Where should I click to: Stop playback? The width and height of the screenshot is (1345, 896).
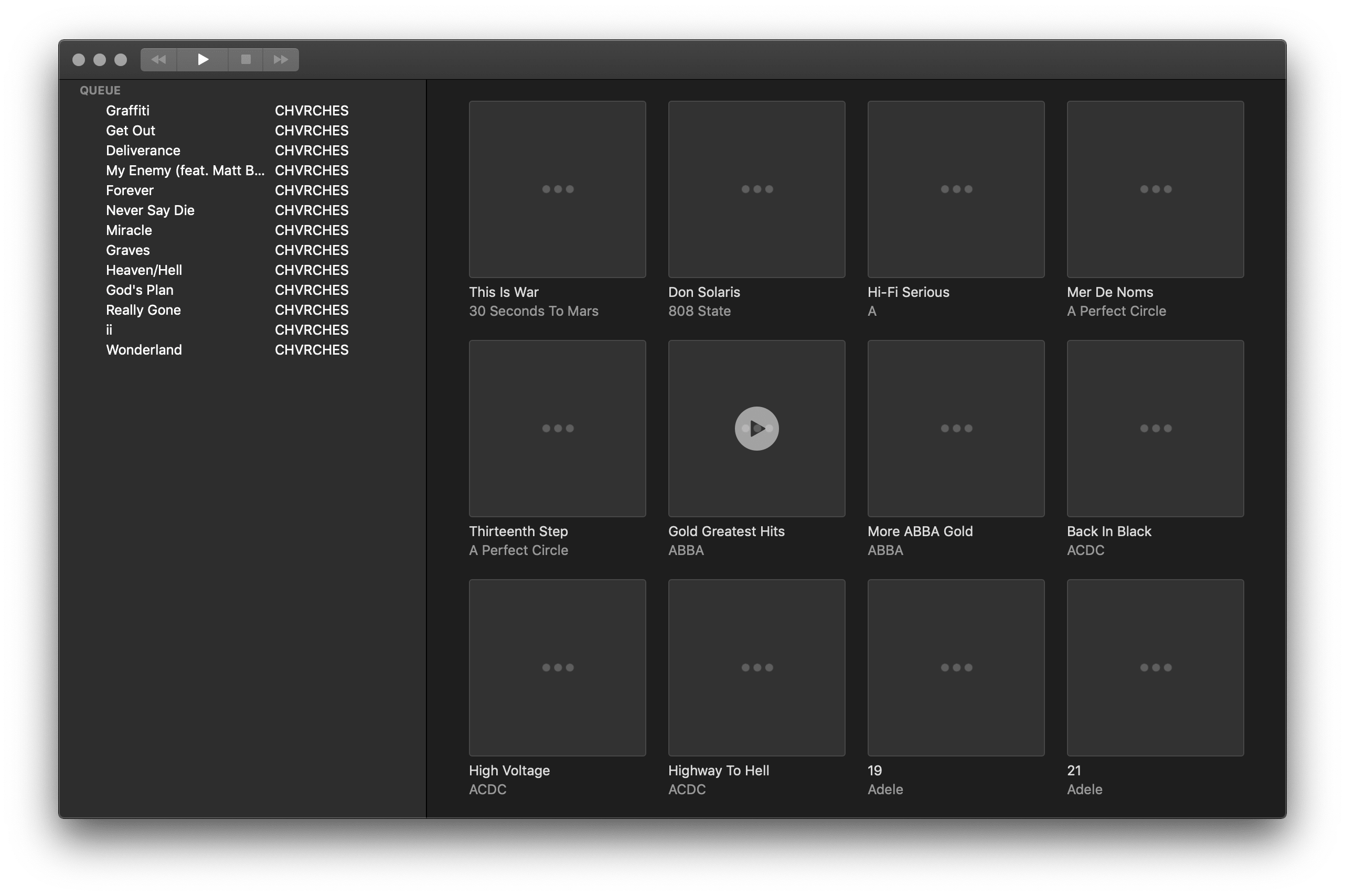[x=244, y=59]
